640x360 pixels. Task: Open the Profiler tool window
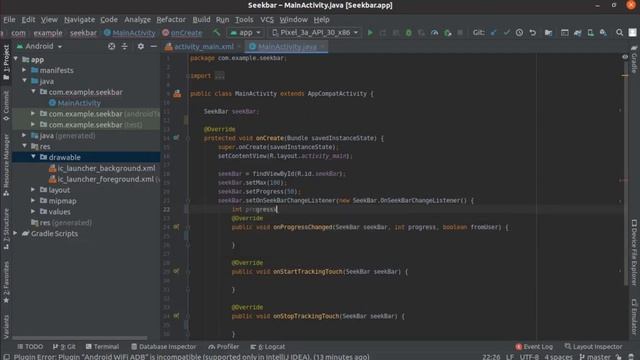223,347
